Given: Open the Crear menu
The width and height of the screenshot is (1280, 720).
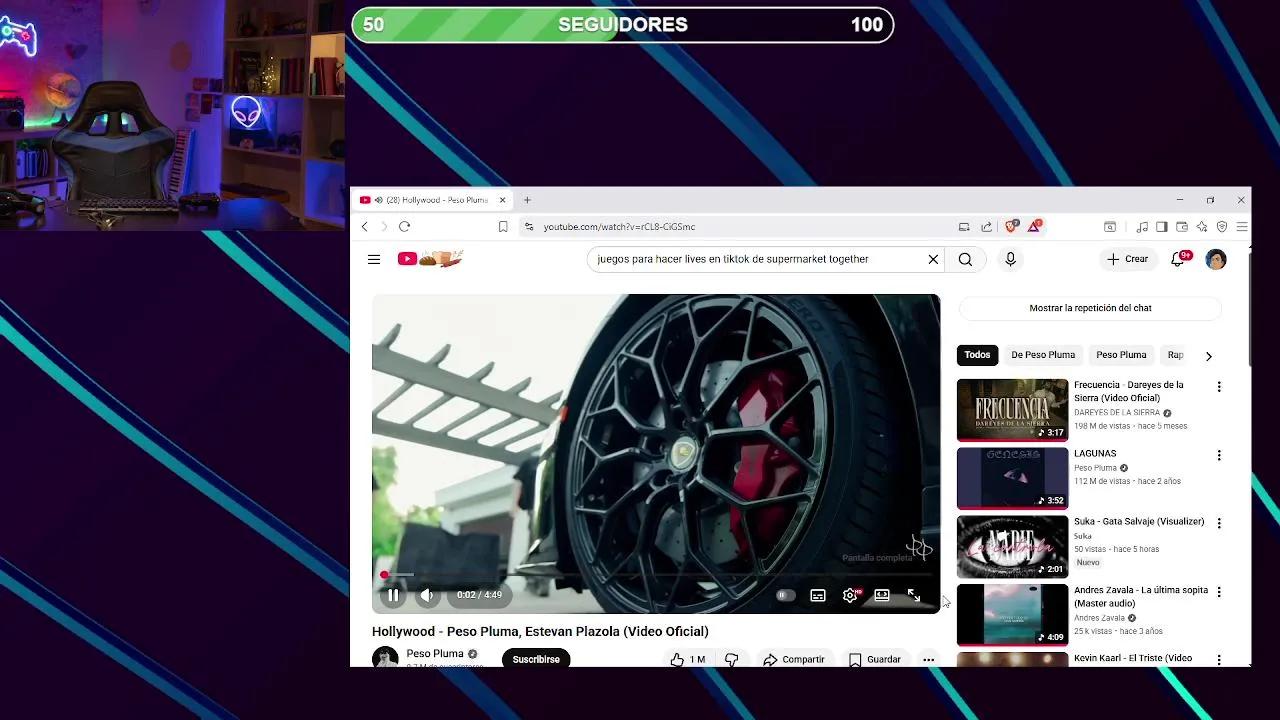Looking at the screenshot, I should click(x=1127, y=259).
